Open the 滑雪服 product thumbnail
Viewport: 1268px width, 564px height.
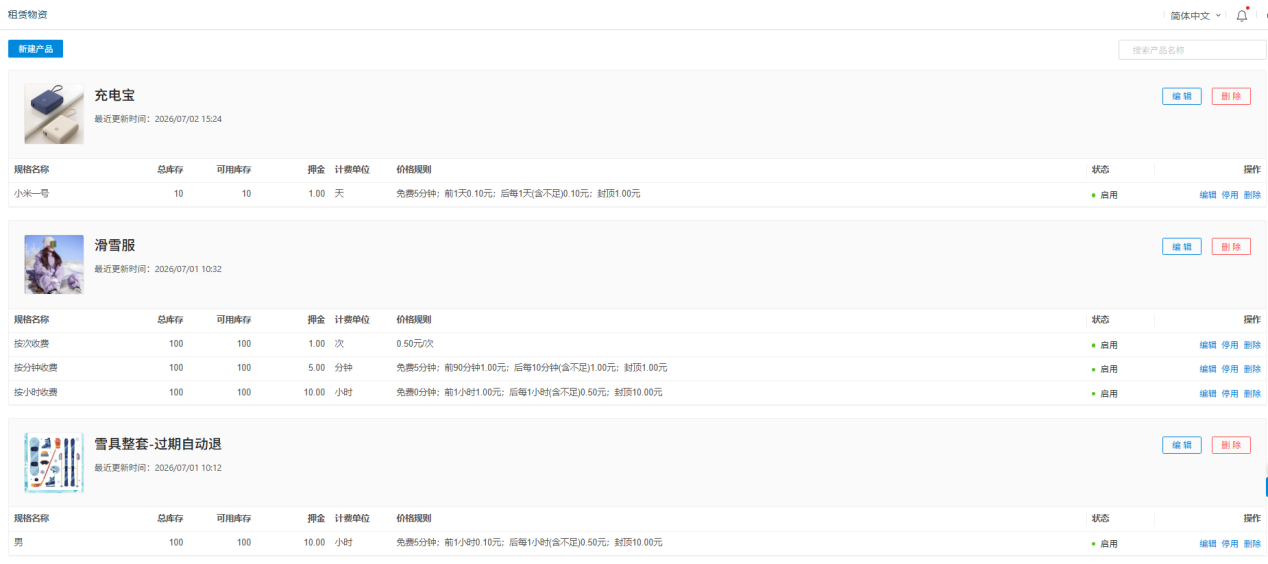(54, 264)
